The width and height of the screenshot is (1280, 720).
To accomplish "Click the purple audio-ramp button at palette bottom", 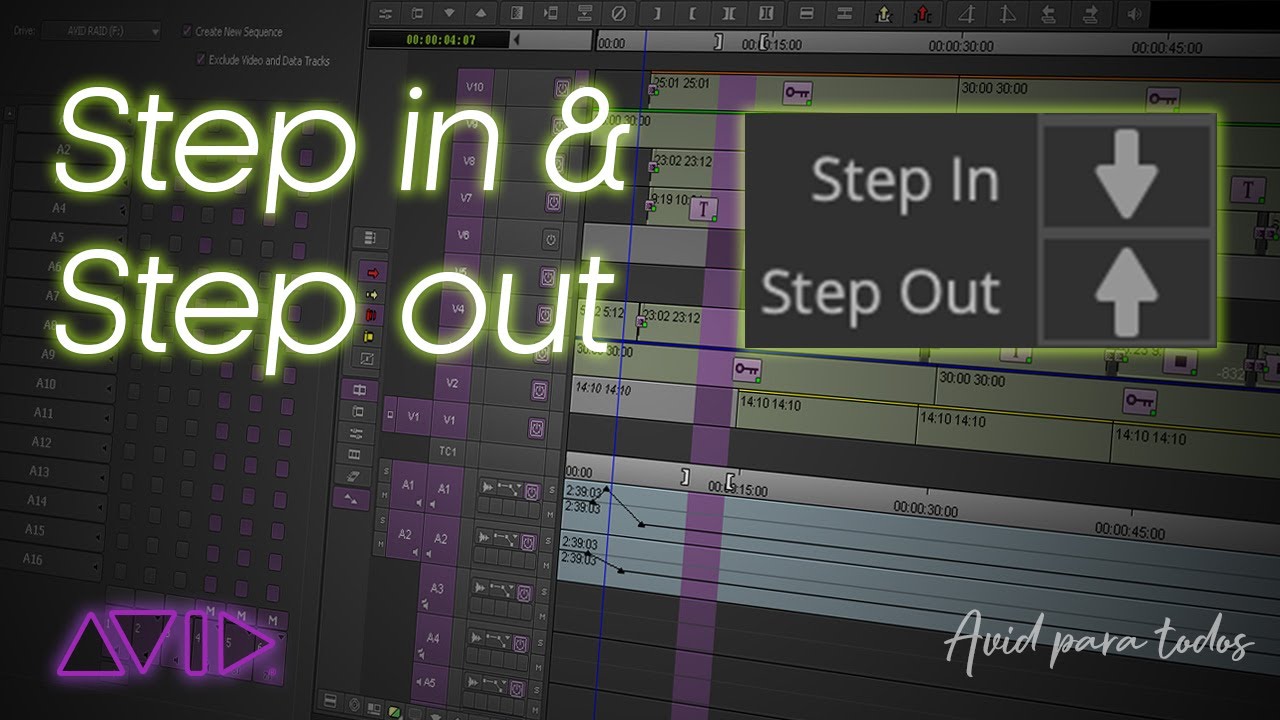I will coord(351,498).
